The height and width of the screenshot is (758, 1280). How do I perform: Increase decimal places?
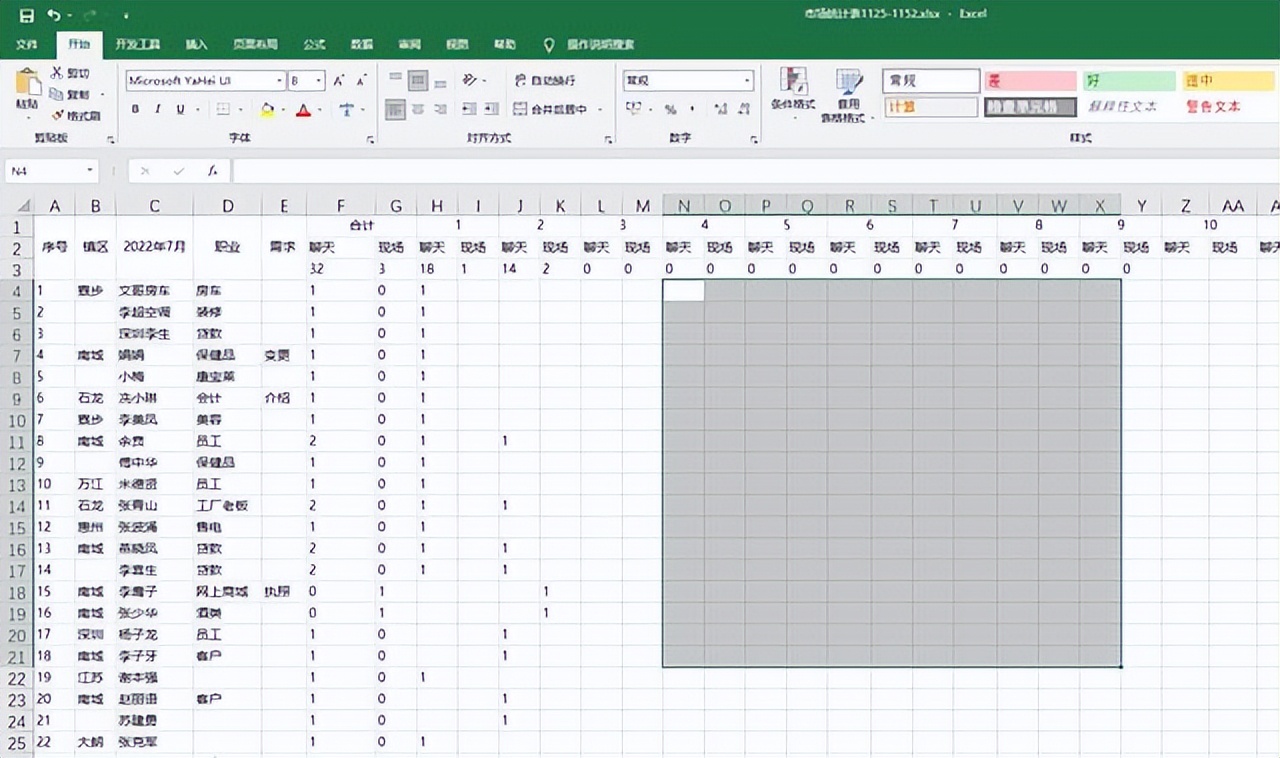pyautogui.click(x=720, y=109)
